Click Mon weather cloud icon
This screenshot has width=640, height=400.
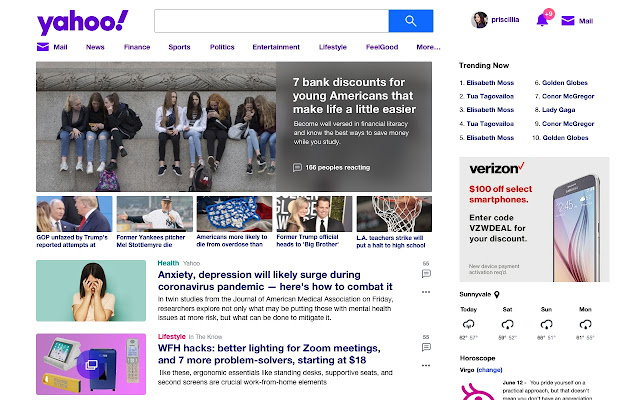tap(585, 324)
